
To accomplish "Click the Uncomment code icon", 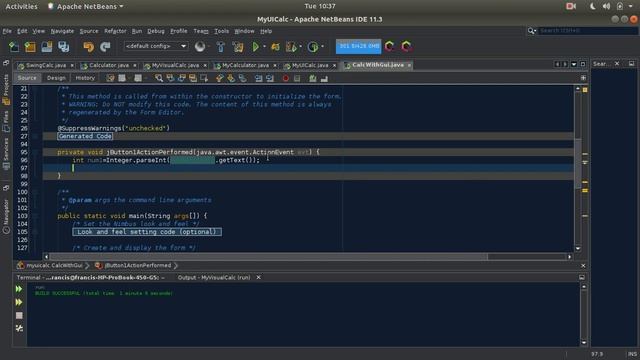I will pyautogui.click(x=324, y=78).
